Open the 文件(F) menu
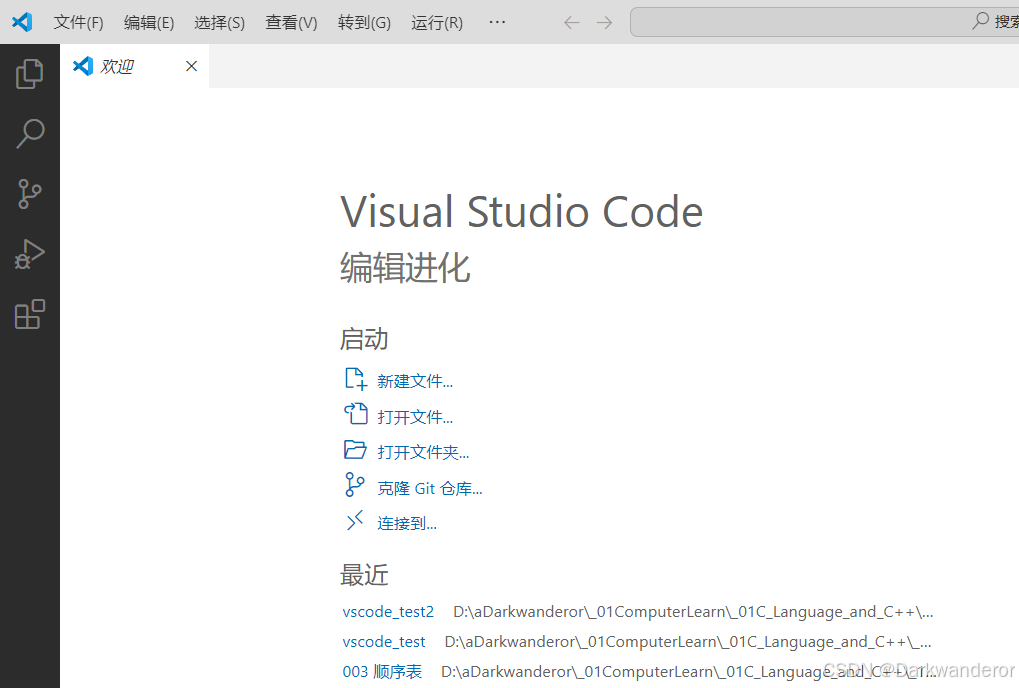The height and width of the screenshot is (688, 1019). click(78, 23)
